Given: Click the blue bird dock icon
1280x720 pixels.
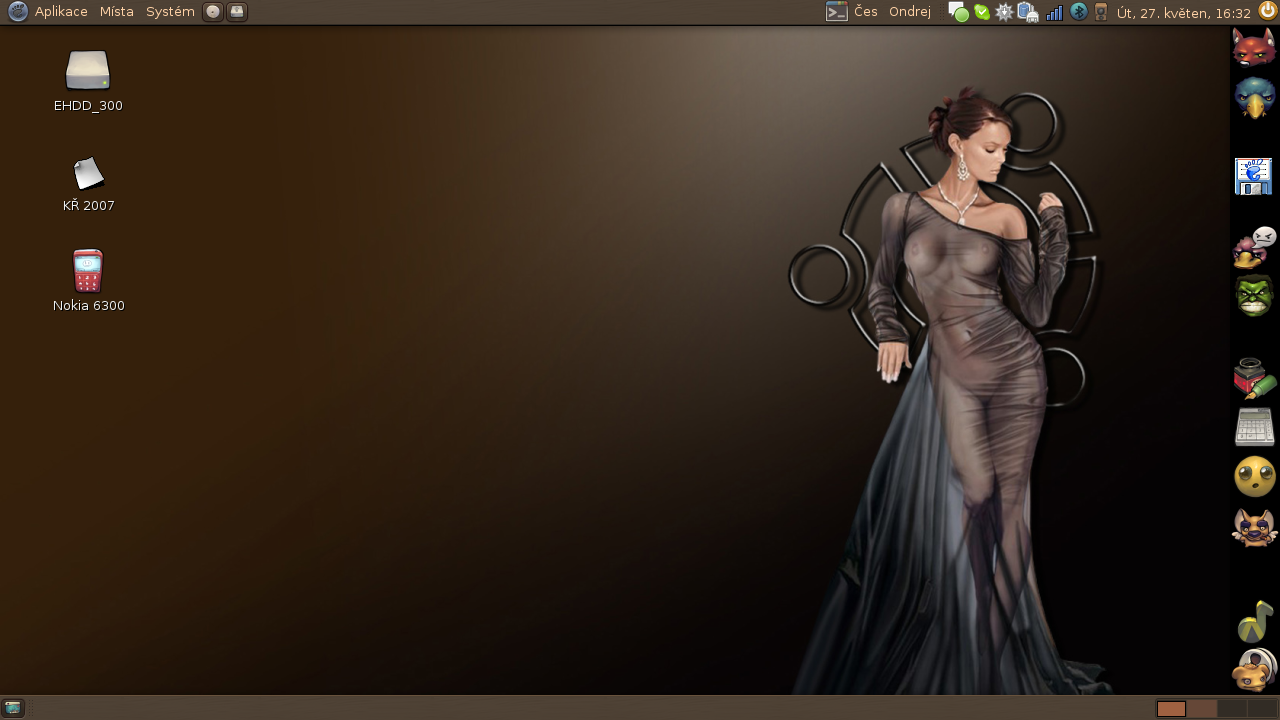Looking at the screenshot, I should coord(1254,98).
